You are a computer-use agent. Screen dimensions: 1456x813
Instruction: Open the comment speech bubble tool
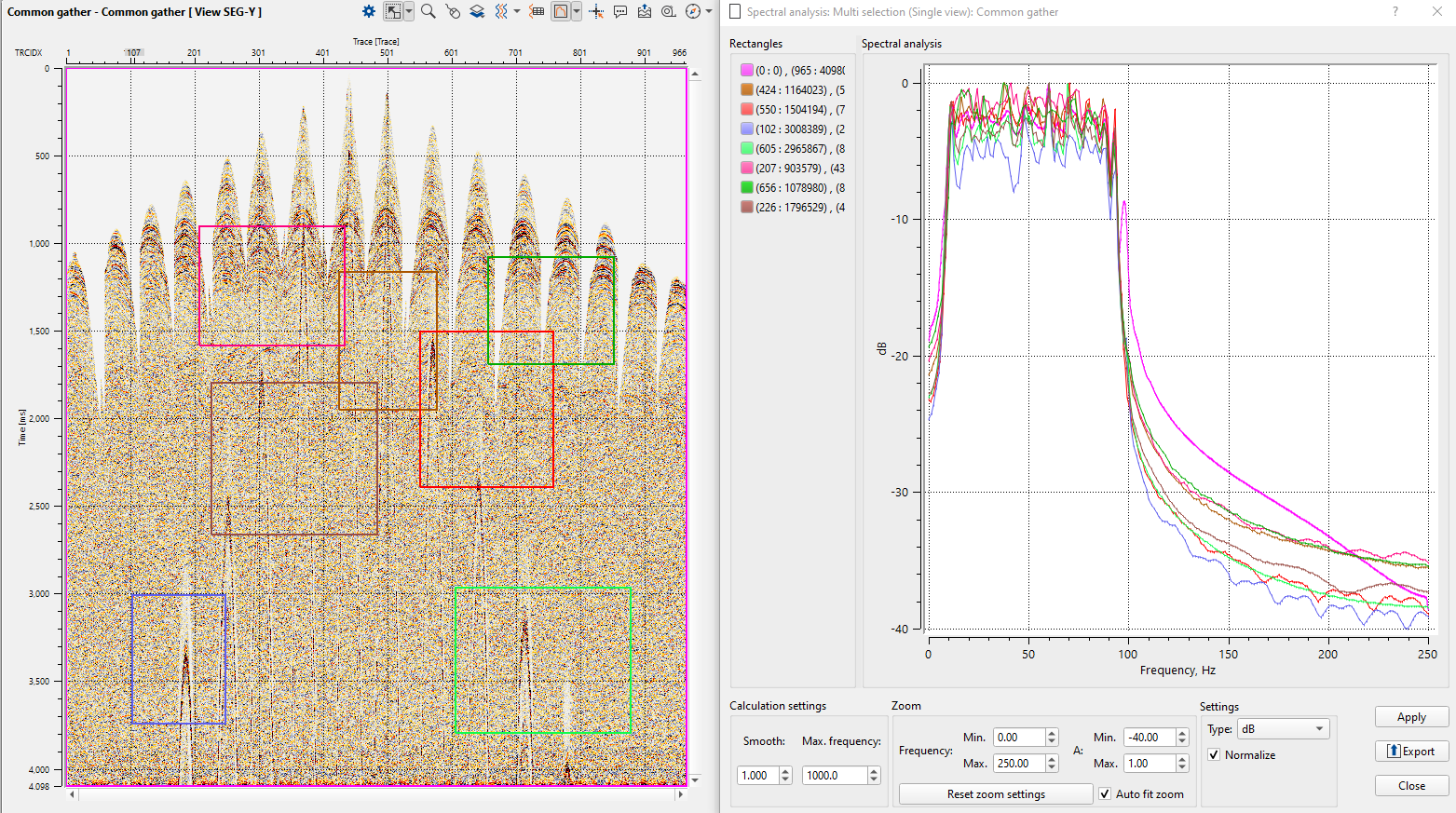[x=620, y=11]
